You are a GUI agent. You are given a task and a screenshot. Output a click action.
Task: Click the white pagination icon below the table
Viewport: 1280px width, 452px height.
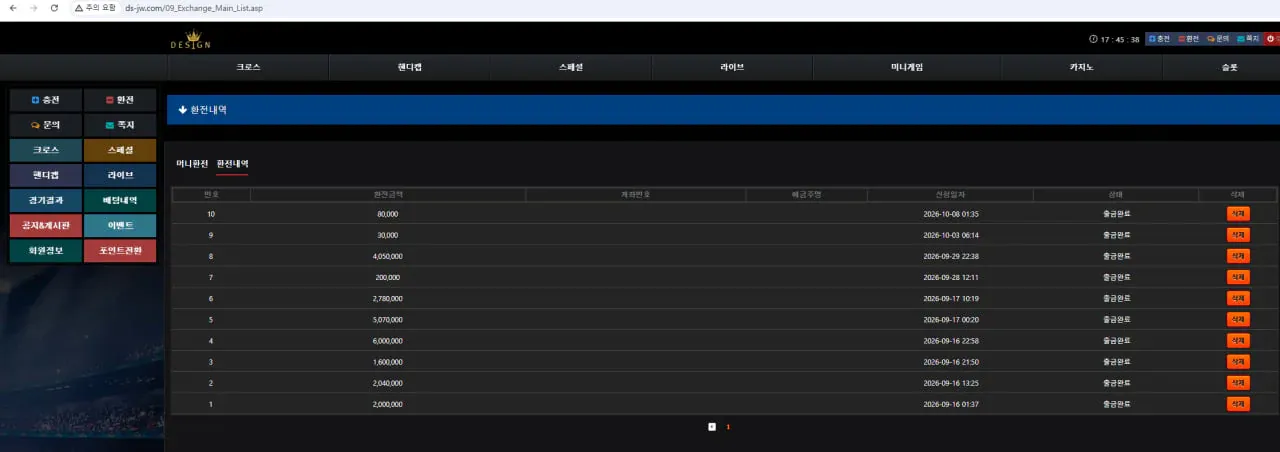pyautogui.click(x=712, y=426)
